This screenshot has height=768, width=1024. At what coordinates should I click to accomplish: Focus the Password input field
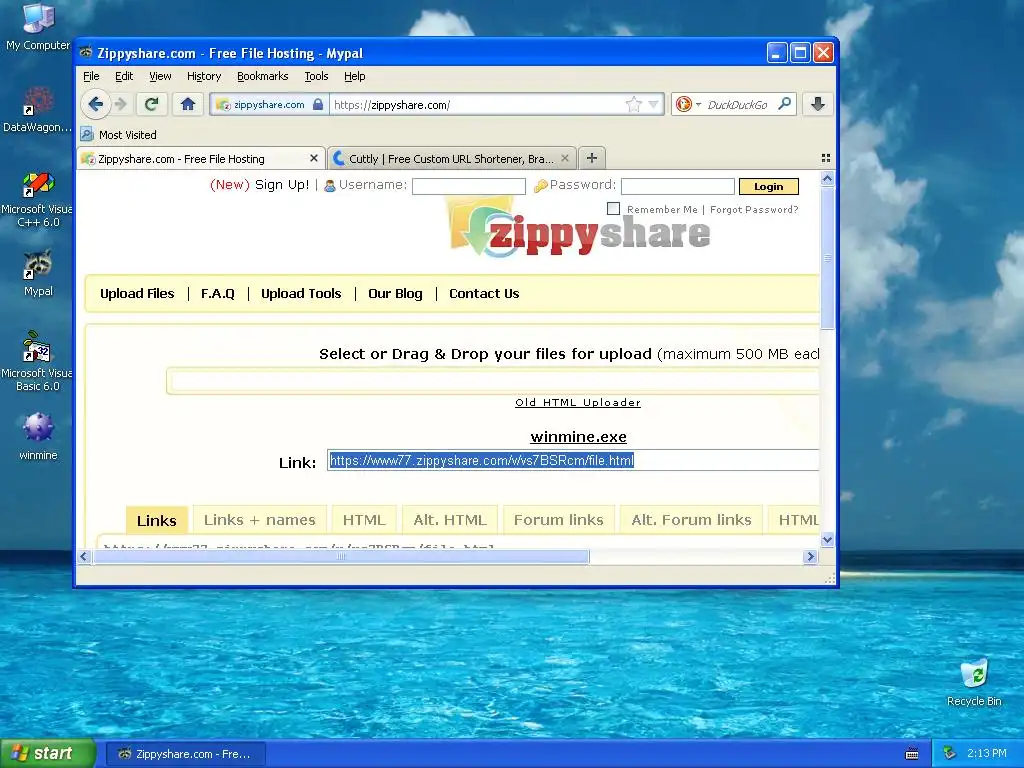677,186
